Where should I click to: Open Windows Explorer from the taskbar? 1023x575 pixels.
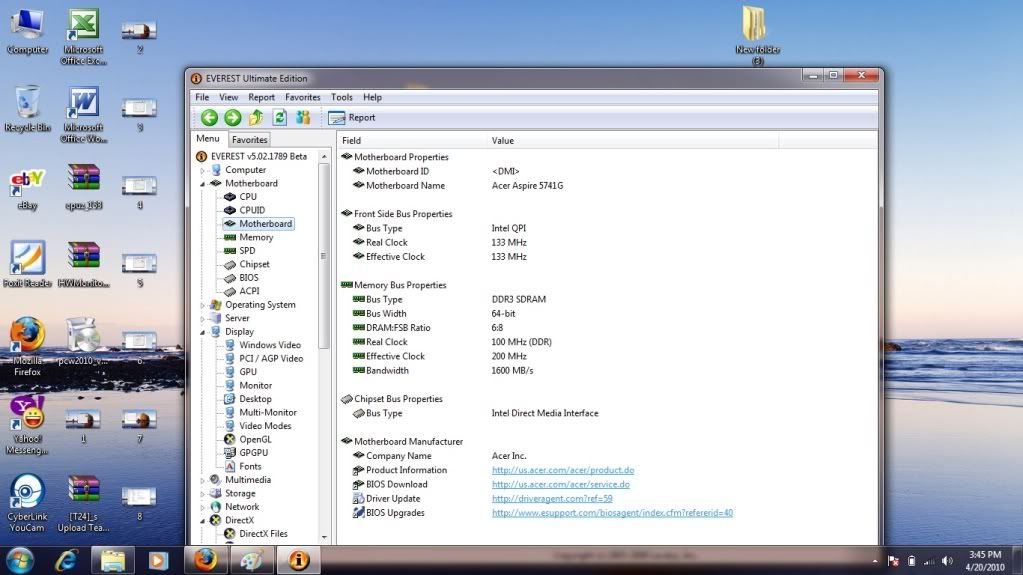pos(112,561)
